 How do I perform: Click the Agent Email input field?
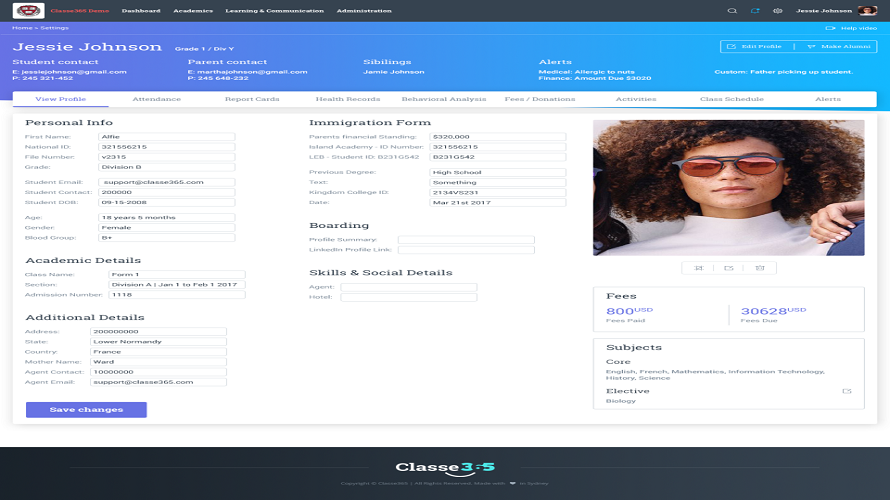158,383
